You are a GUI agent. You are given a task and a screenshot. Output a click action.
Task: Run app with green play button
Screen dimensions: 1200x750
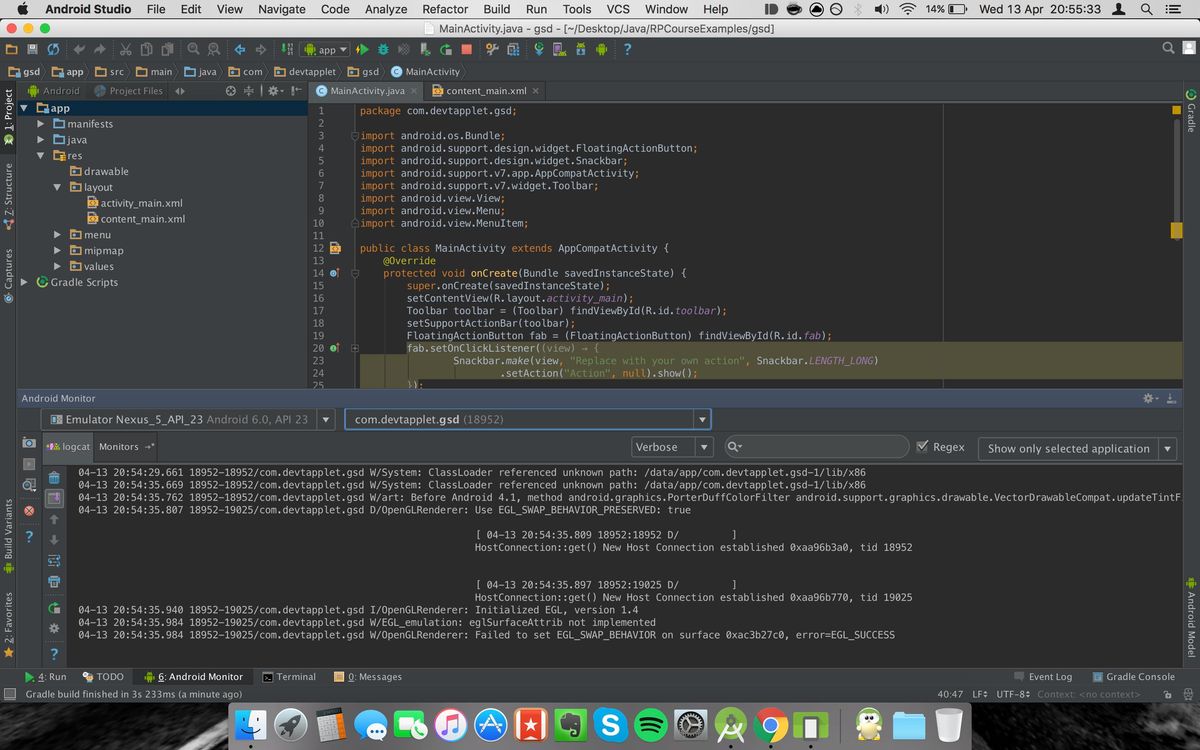[x=363, y=49]
